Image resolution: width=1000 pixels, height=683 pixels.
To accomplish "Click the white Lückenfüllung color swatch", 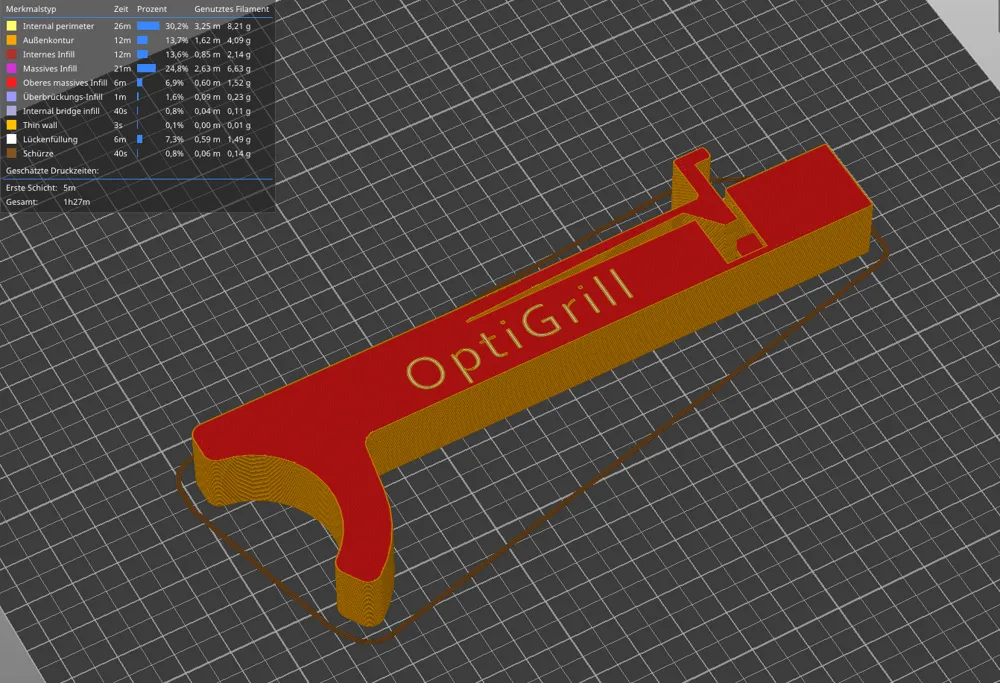I will 11,139.
